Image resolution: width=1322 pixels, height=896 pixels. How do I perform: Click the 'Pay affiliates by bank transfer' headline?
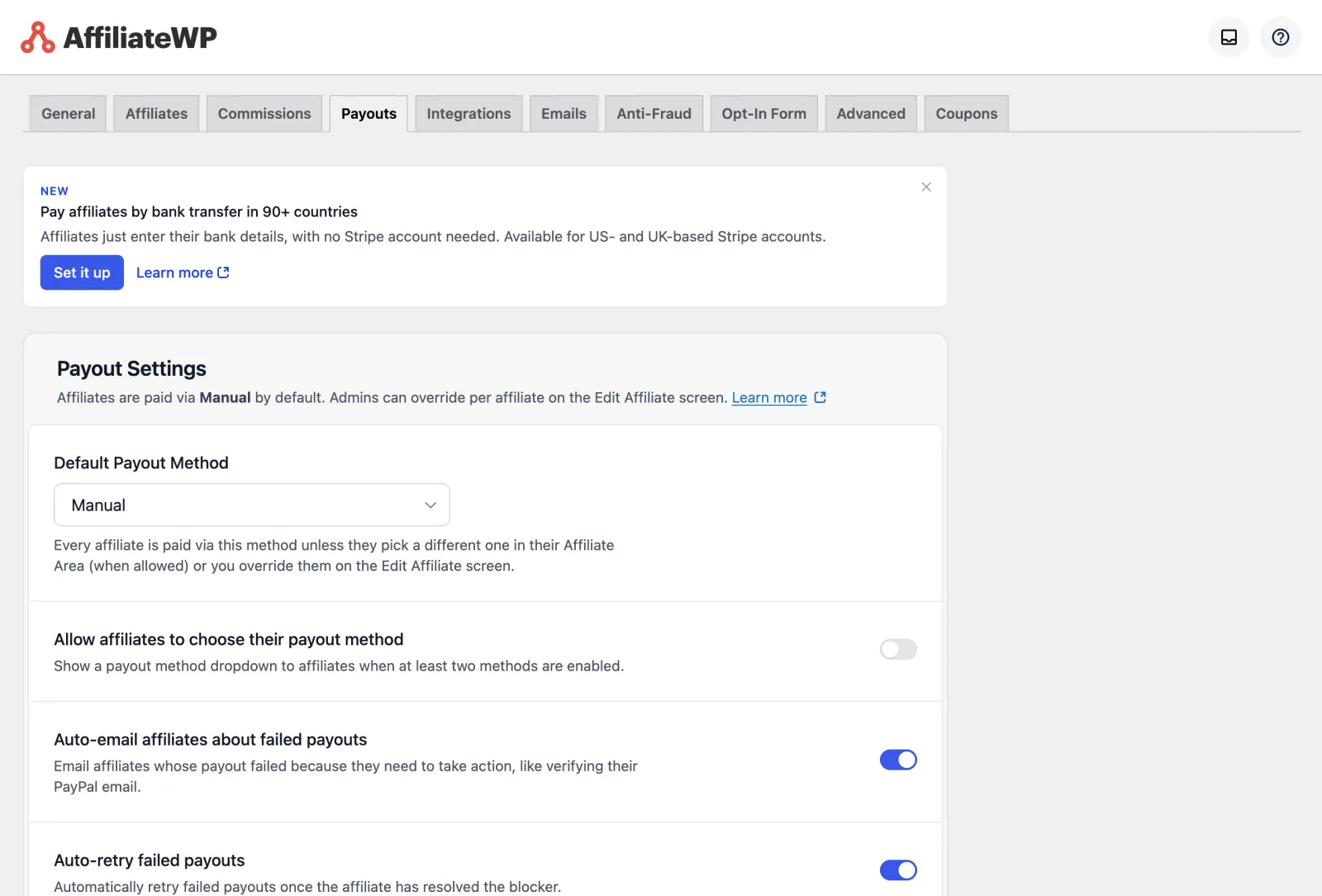click(x=199, y=211)
